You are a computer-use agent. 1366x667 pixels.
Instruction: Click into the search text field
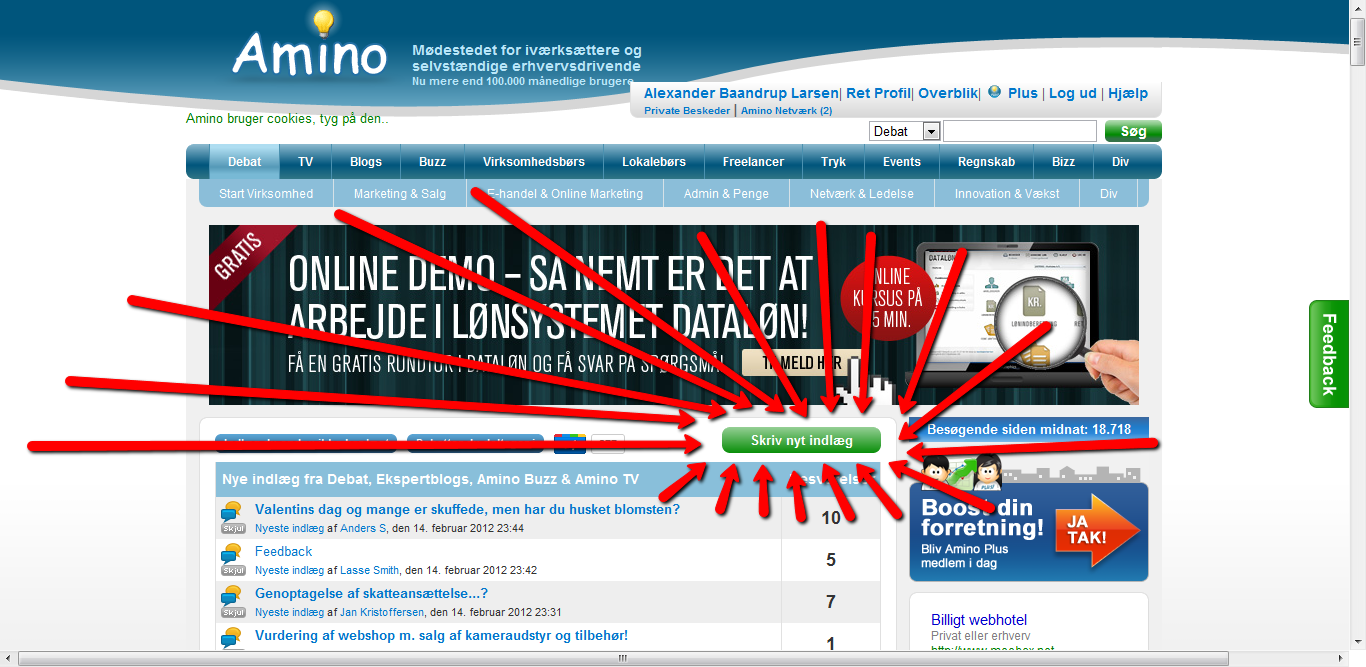pyautogui.click(x=1020, y=131)
